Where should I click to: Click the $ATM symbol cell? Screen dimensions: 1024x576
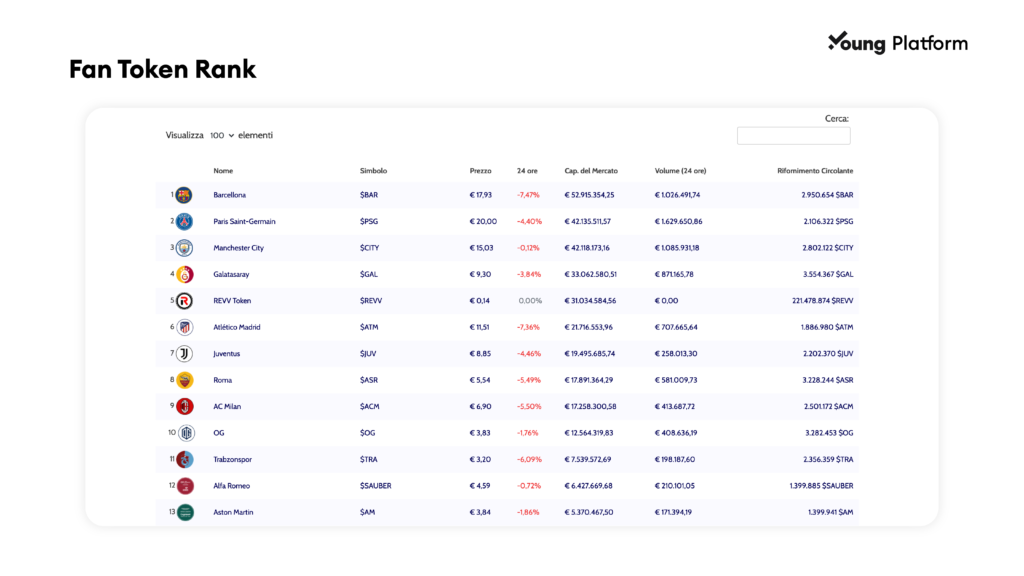click(x=369, y=327)
